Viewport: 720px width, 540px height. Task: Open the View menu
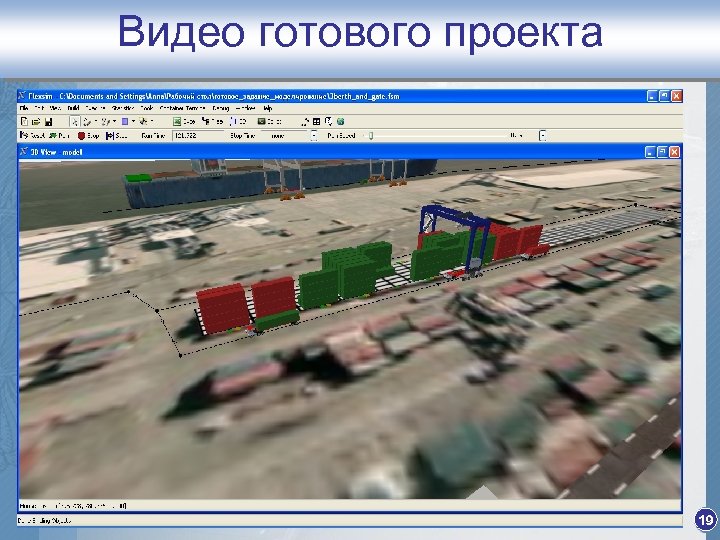(55, 108)
